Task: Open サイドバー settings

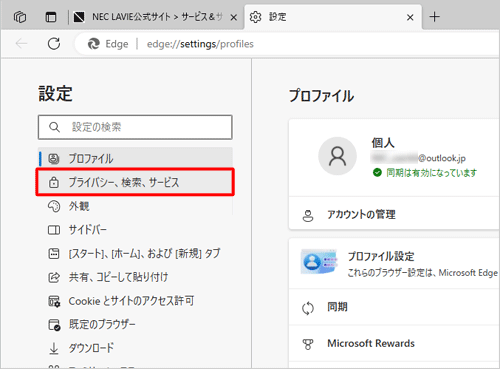Action: coord(135,230)
